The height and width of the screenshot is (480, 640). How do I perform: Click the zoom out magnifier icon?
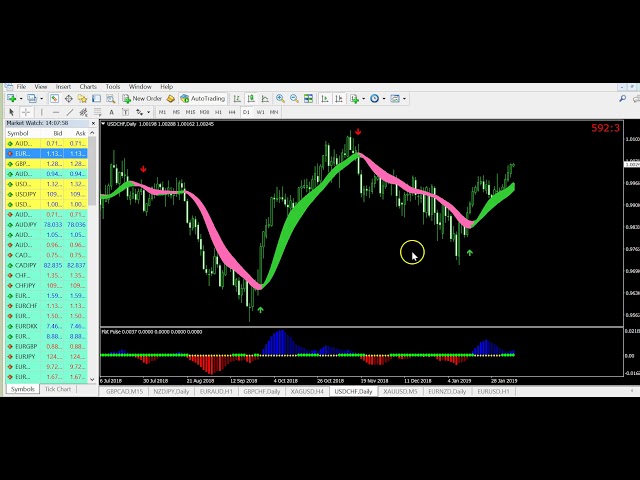[294, 99]
